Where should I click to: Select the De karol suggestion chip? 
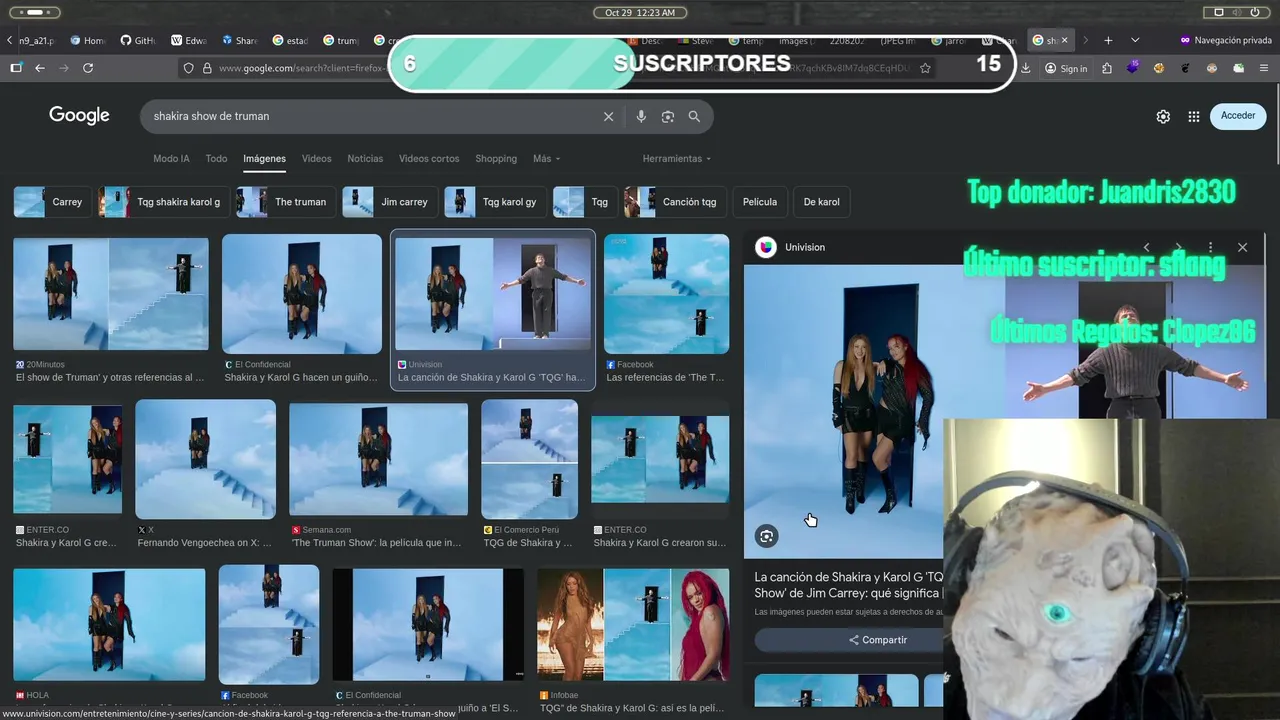coord(822,202)
